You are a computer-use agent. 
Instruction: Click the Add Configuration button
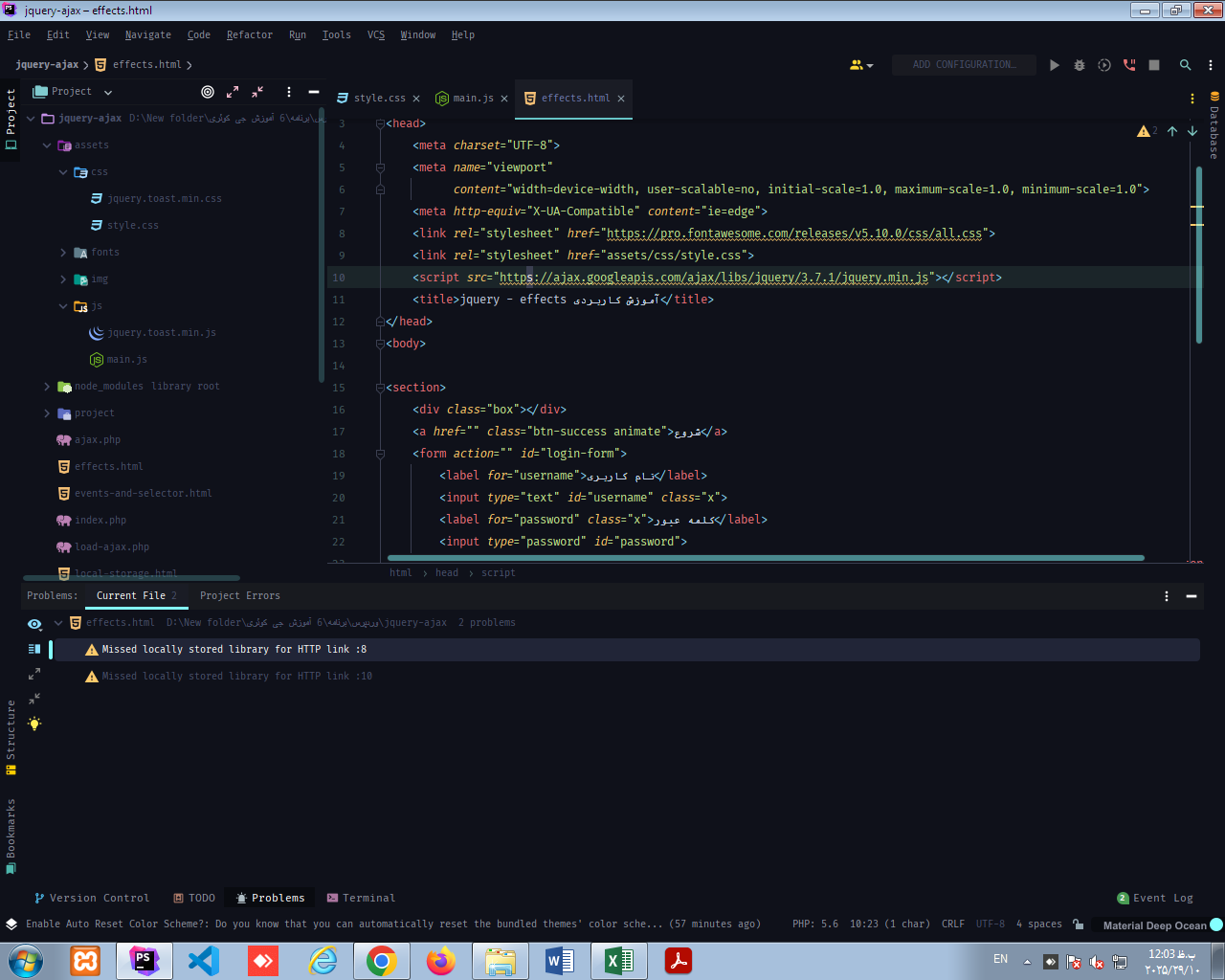tap(964, 65)
